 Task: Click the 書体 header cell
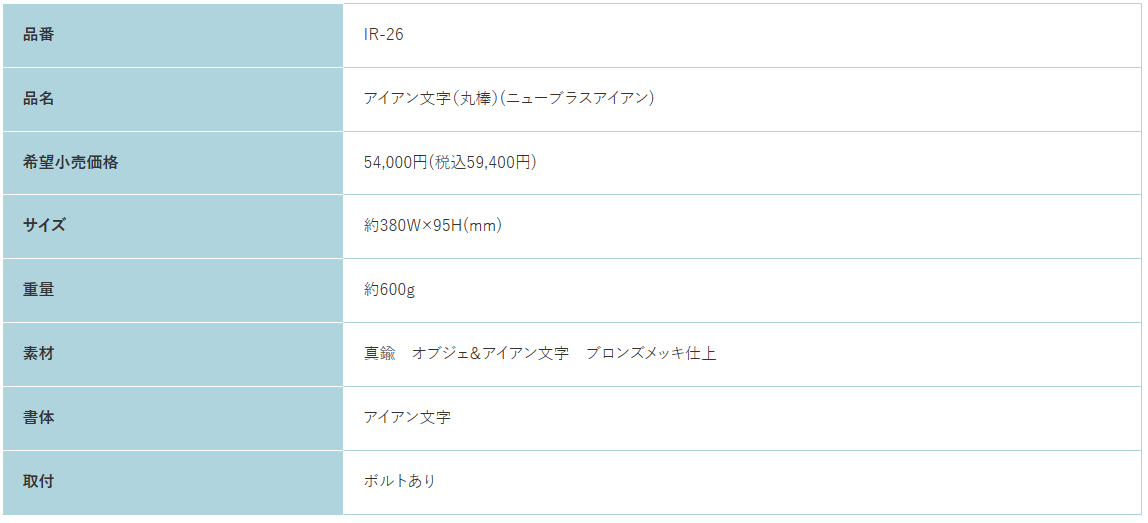click(x=173, y=418)
